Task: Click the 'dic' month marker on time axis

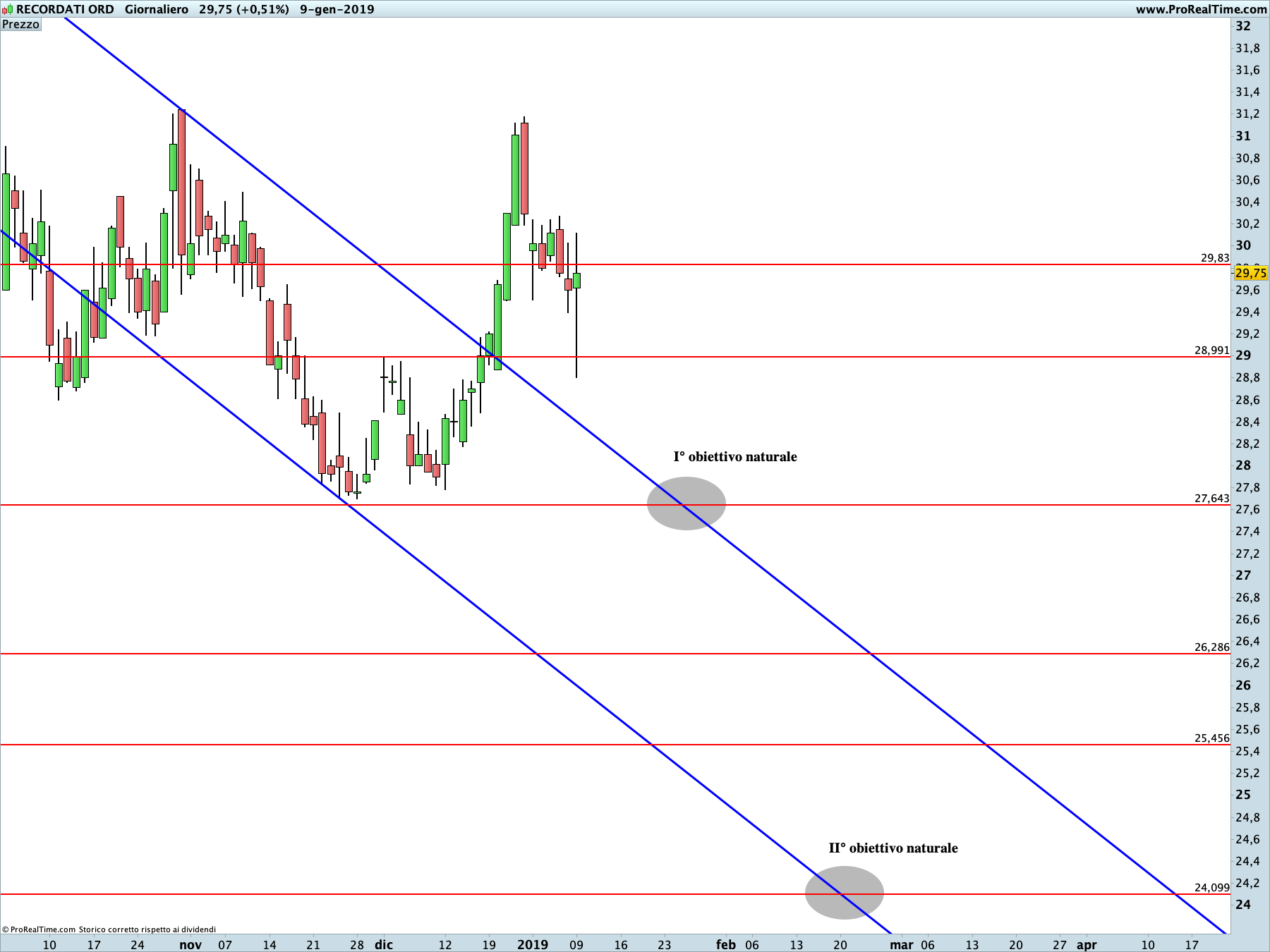Action: (x=384, y=944)
